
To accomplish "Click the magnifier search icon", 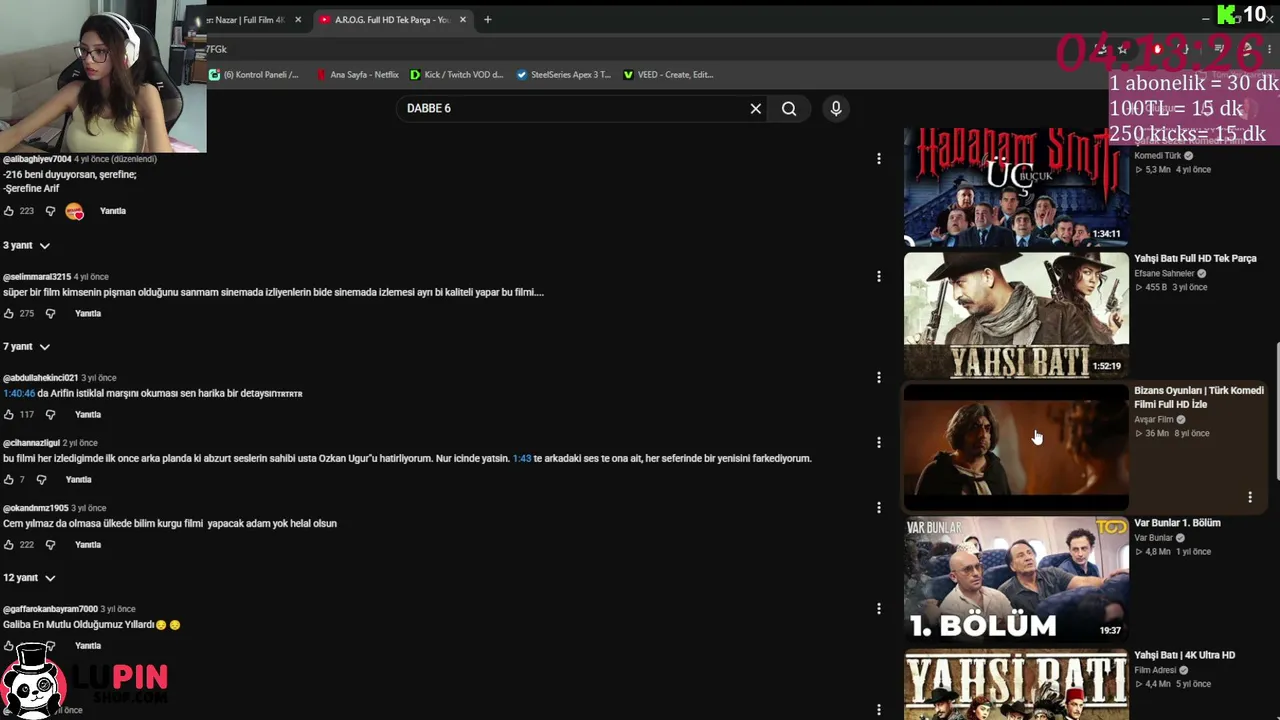I will (x=789, y=109).
